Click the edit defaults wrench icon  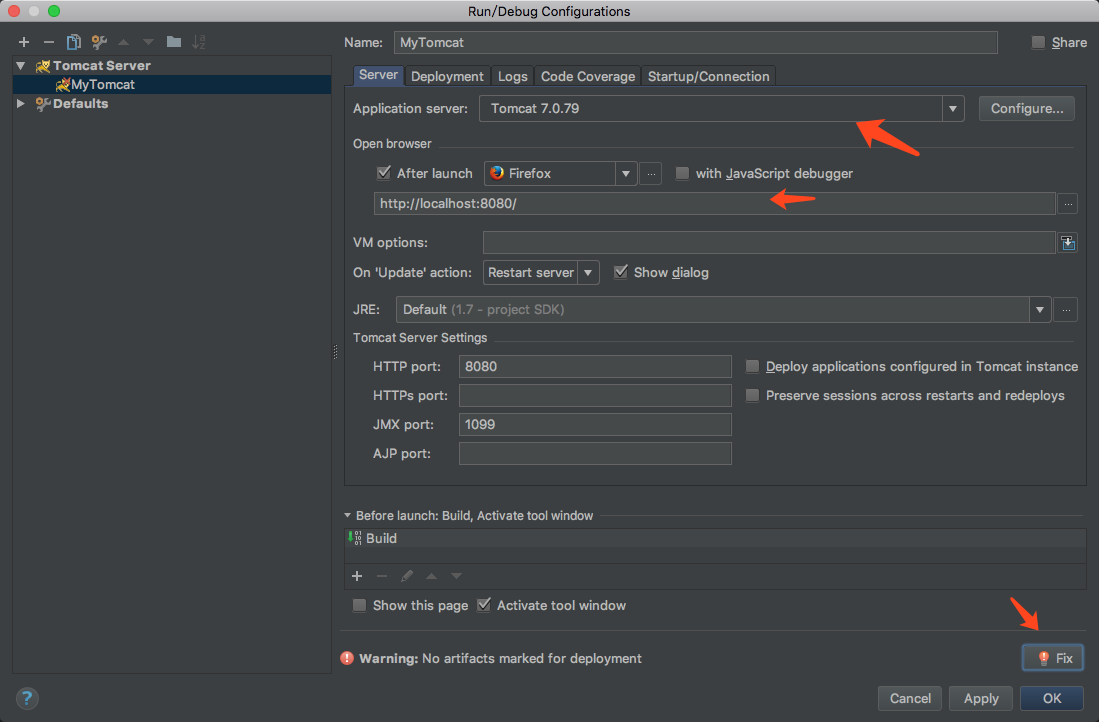(x=98, y=42)
